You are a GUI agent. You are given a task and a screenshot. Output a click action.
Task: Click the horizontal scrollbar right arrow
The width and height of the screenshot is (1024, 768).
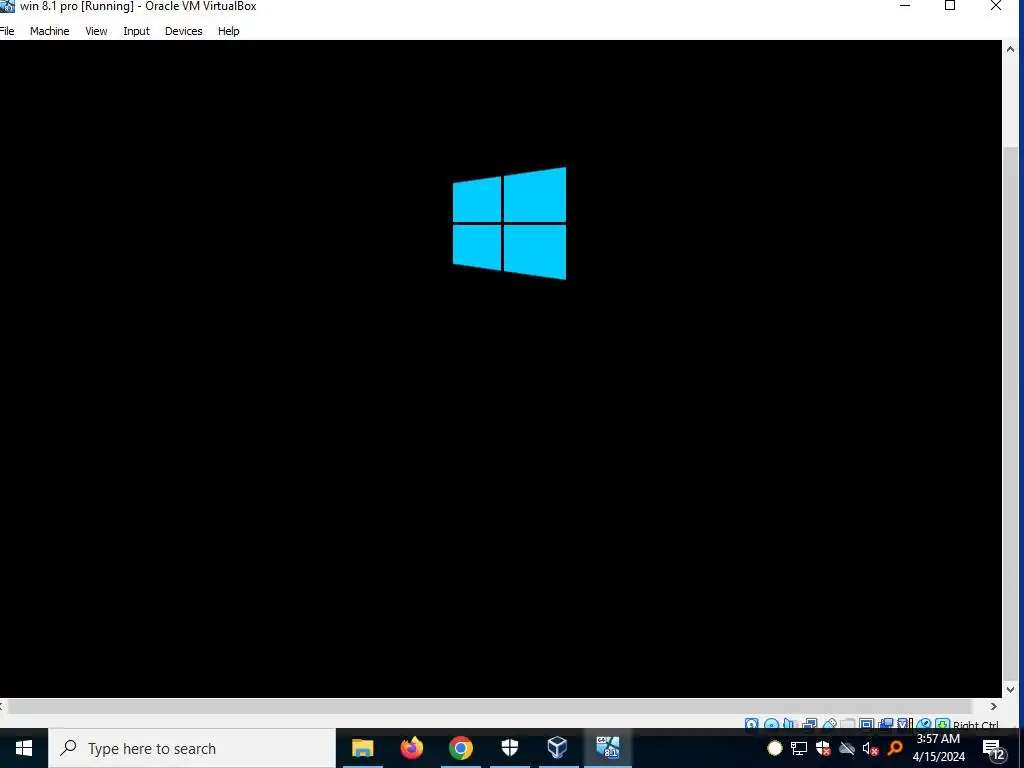click(994, 706)
